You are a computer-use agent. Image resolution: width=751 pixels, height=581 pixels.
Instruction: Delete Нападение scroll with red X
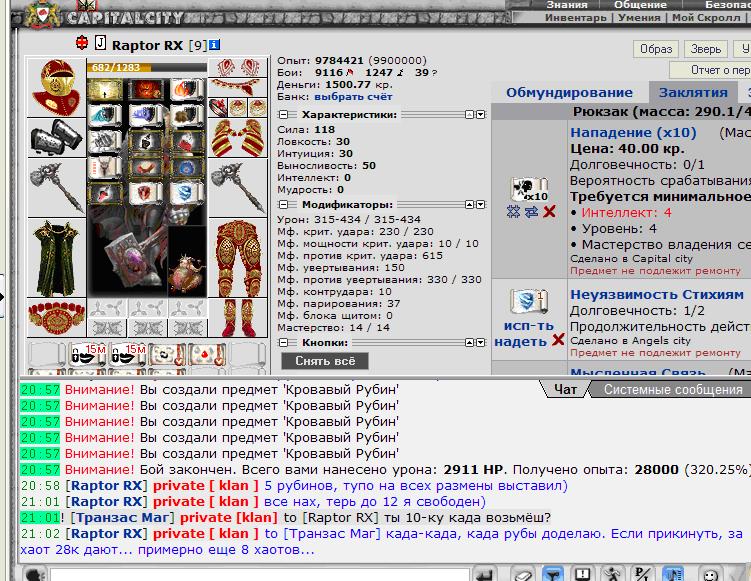click(549, 211)
